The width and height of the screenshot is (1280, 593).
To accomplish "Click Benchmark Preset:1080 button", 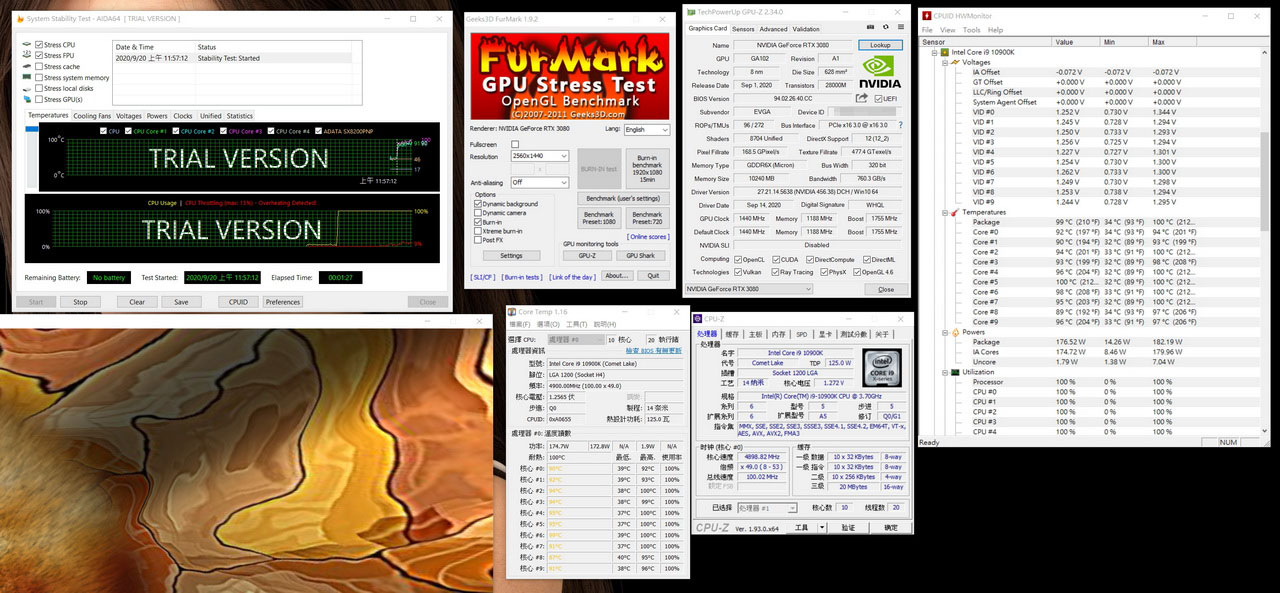I will pyautogui.click(x=599, y=218).
